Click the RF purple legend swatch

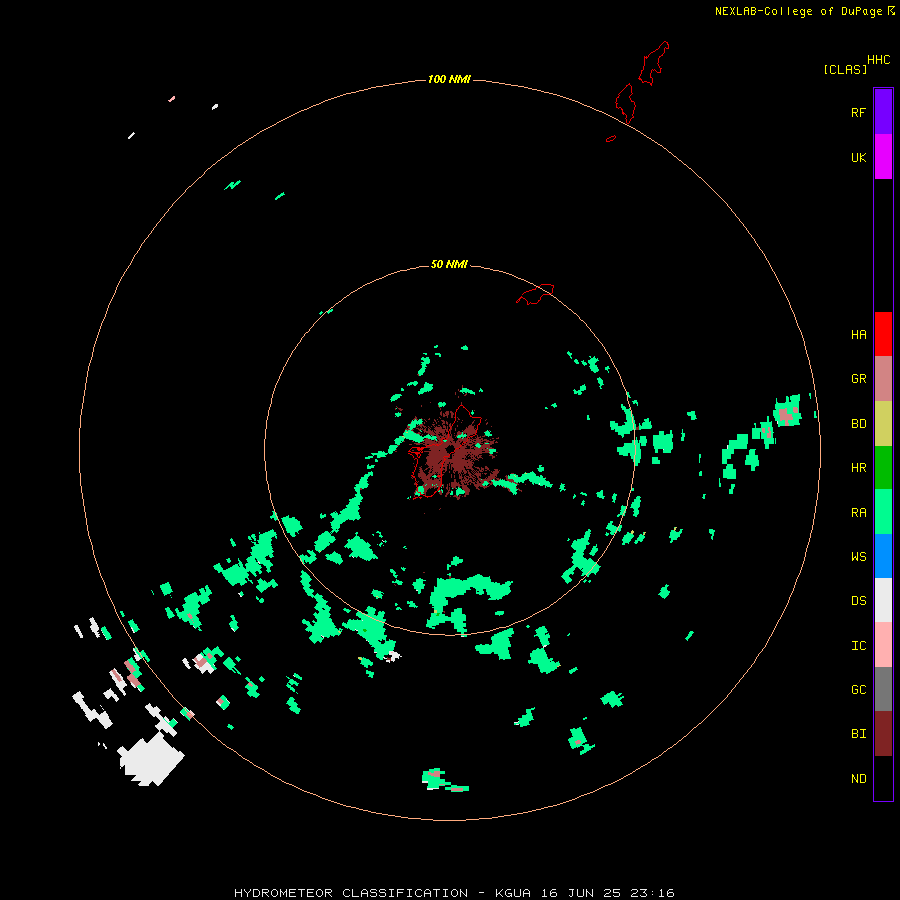(883, 112)
